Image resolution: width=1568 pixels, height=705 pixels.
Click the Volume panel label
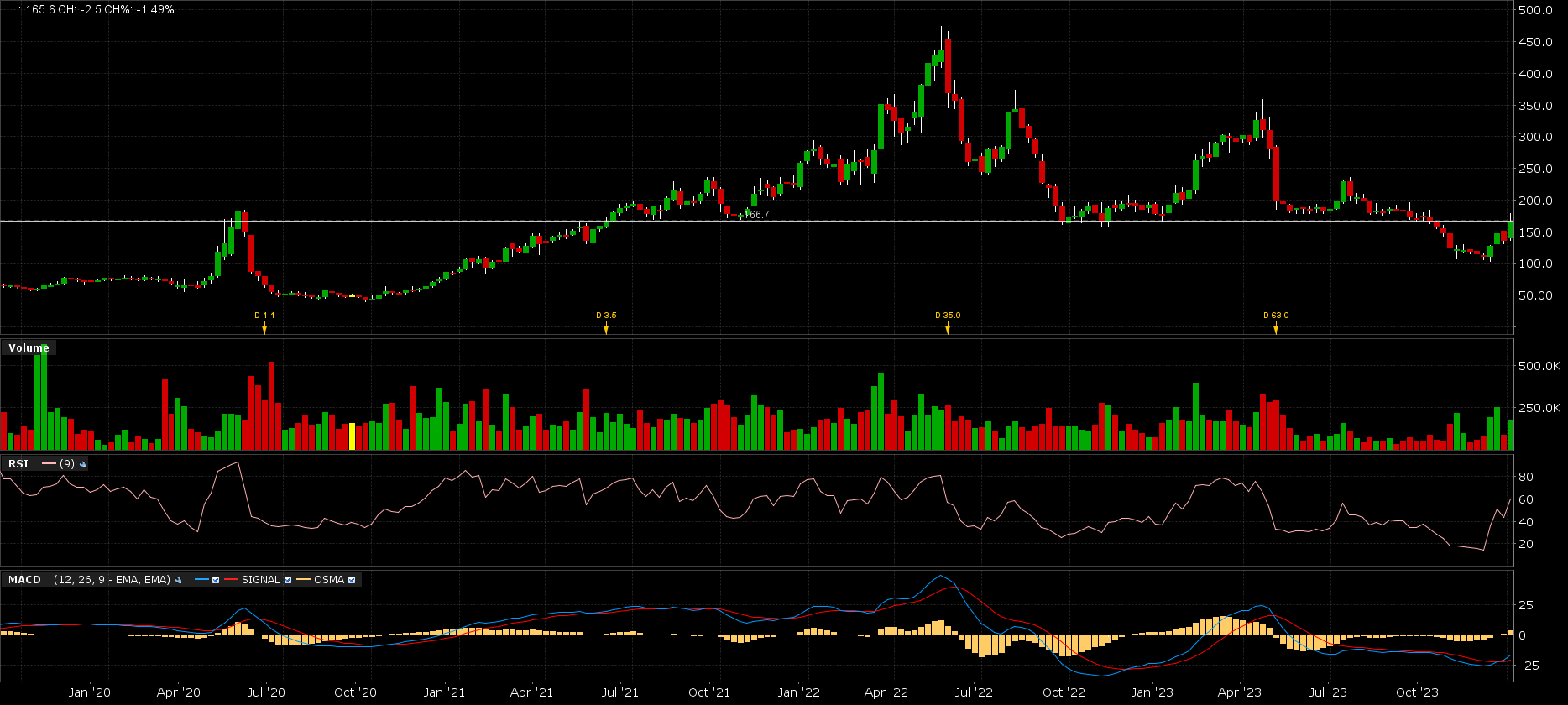coord(29,348)
